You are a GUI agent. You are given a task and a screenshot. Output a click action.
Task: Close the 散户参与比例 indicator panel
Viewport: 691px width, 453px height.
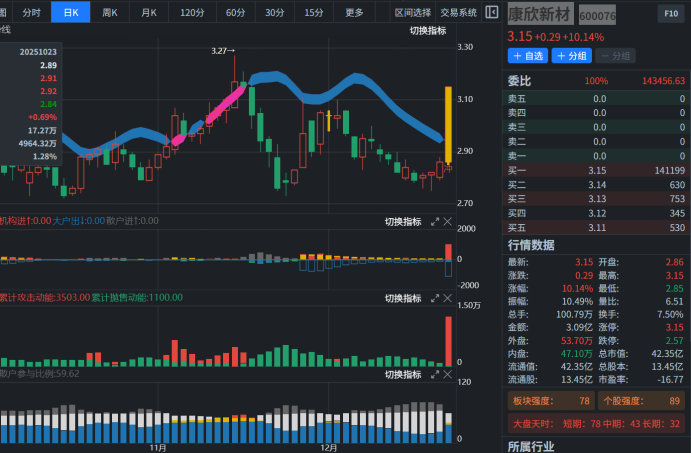point(448,374)
